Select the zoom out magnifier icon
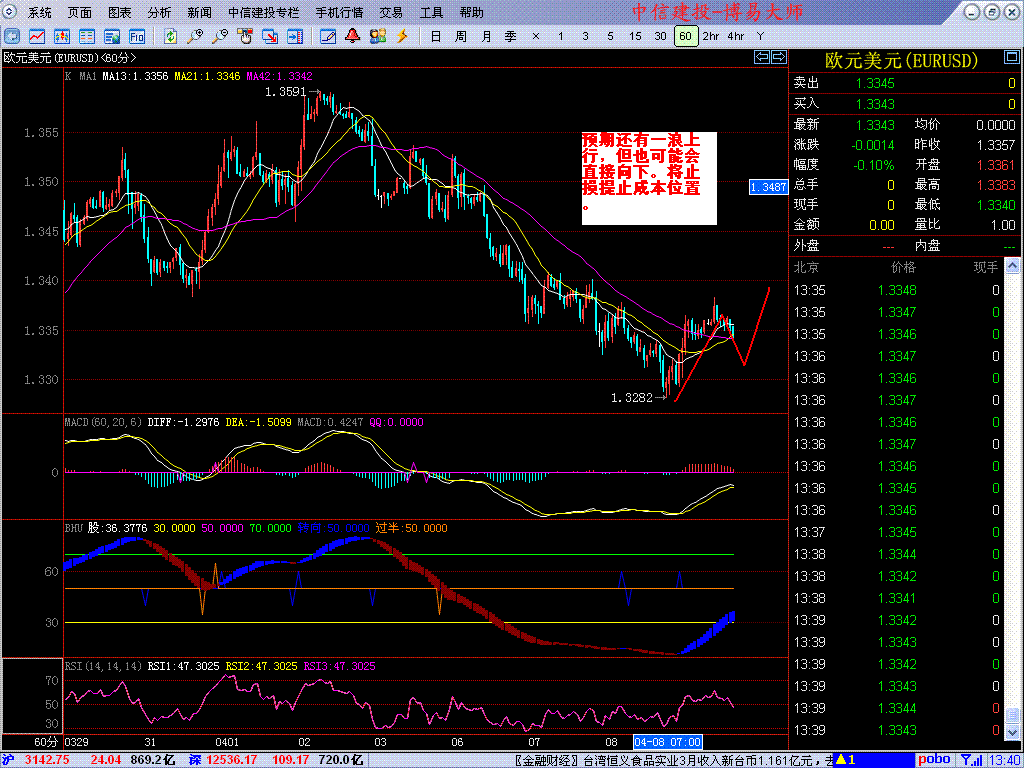The height and width of the screenshot is (768, 1024). [x=219, y=36]
